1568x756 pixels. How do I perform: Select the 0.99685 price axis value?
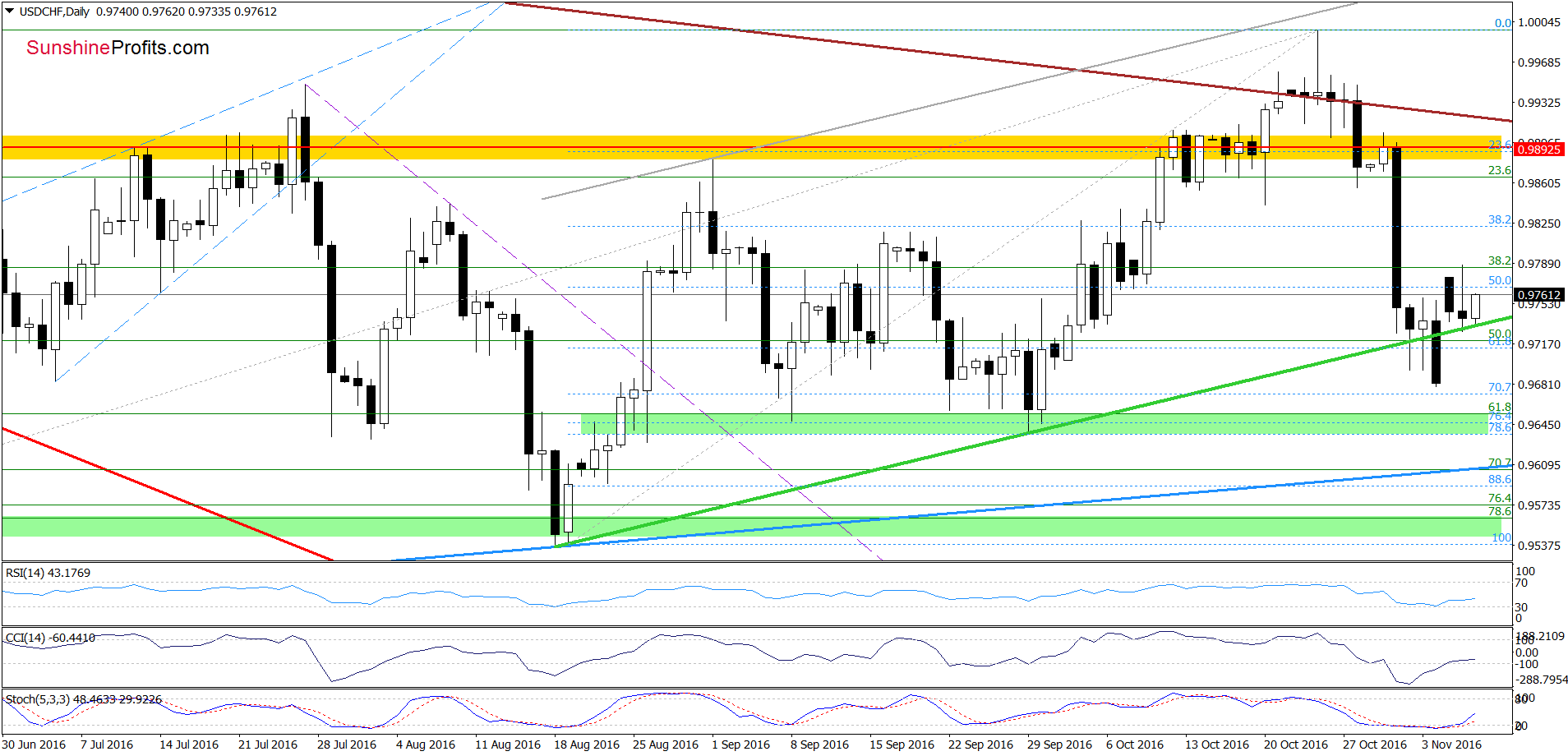click(x=1538, y=62)
